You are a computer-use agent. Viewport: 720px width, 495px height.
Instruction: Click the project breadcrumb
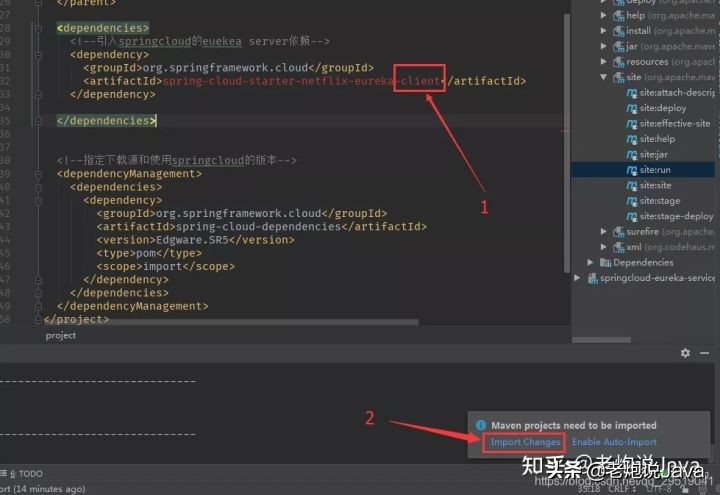click(61, 335)
